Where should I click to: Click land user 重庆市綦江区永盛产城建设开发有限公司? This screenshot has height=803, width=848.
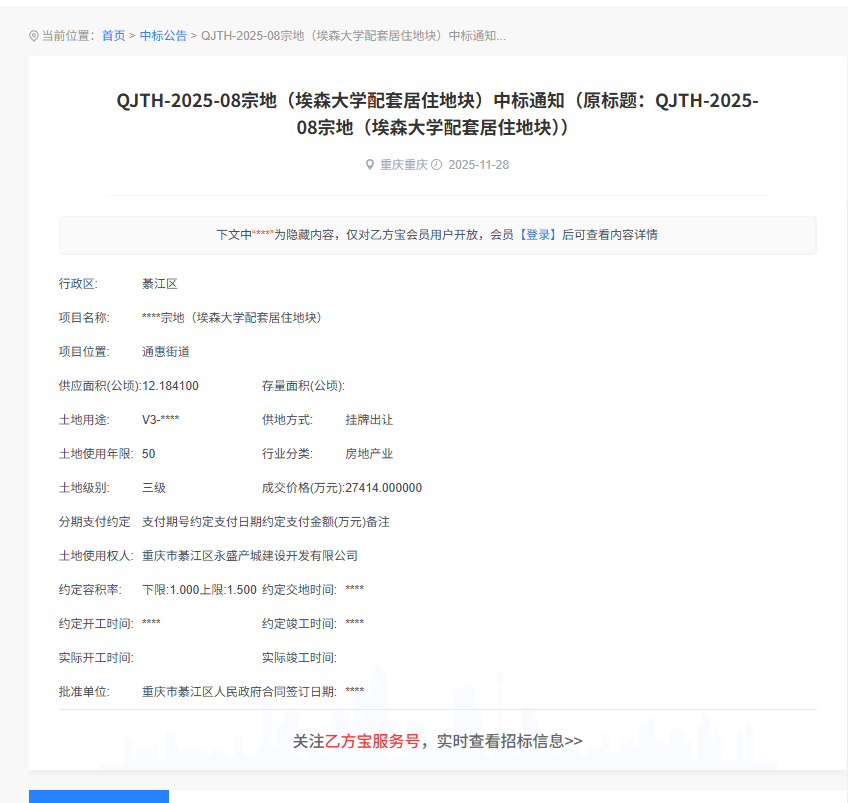[x=250, y=556]
